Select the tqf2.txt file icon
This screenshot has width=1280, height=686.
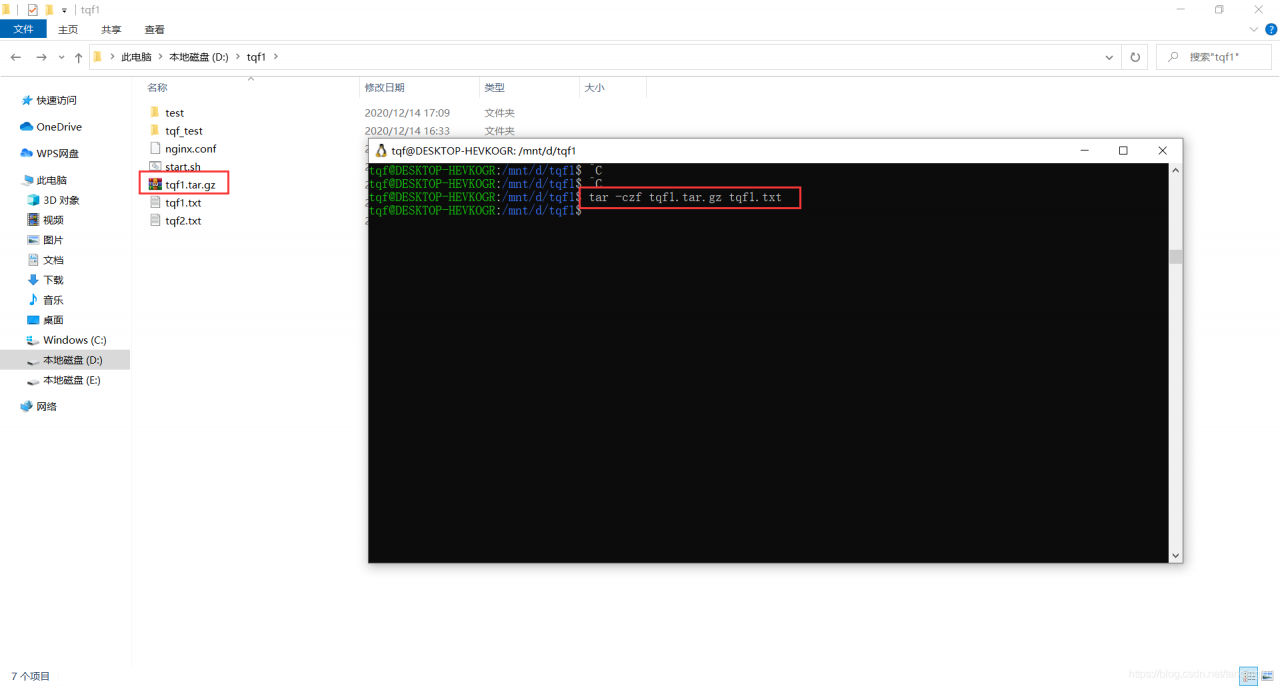tap(155, 220)
